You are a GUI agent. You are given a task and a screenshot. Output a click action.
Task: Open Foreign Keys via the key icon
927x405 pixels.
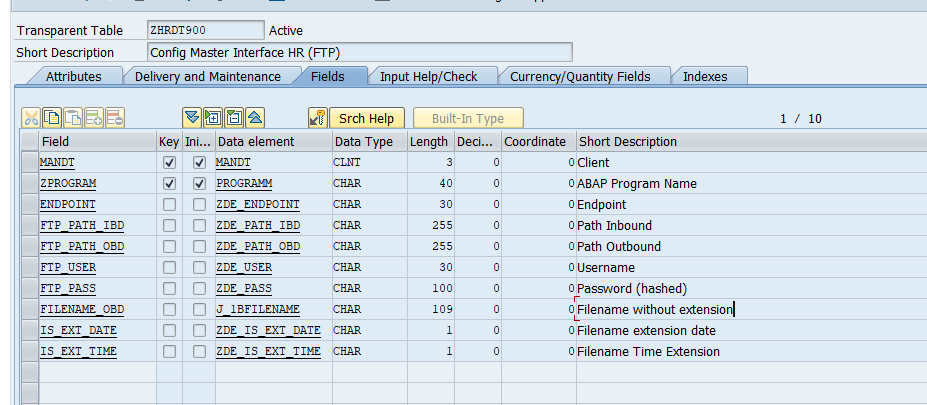pyautogui.click(x=318, y=118)
